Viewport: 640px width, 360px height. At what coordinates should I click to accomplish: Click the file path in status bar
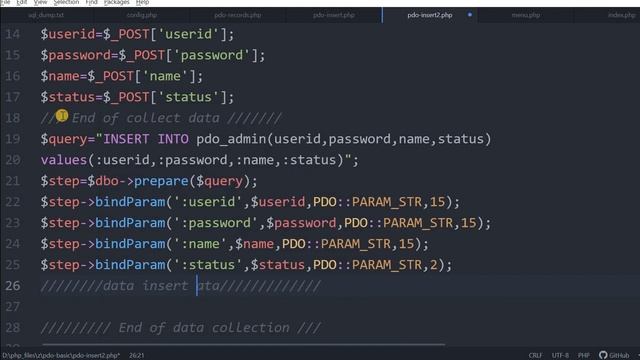tap(60, 356)
